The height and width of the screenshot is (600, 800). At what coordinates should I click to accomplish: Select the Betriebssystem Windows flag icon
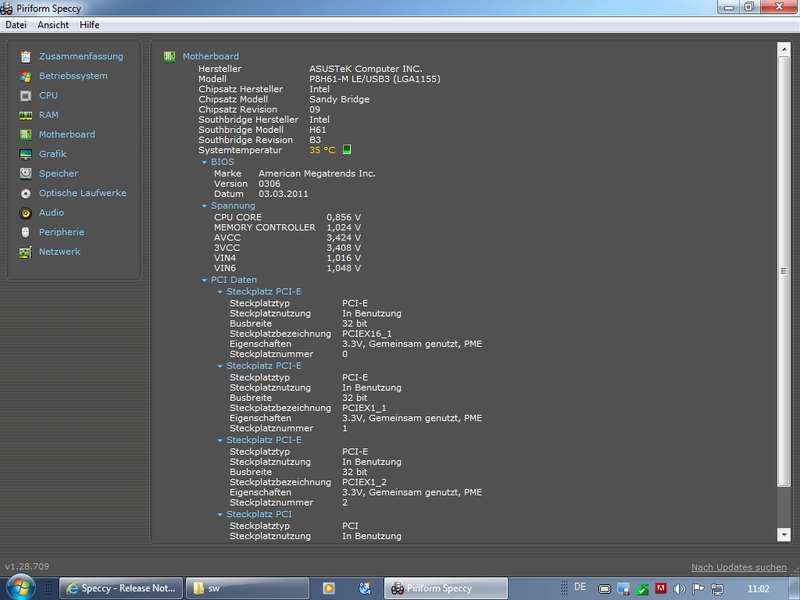[26, 76]
